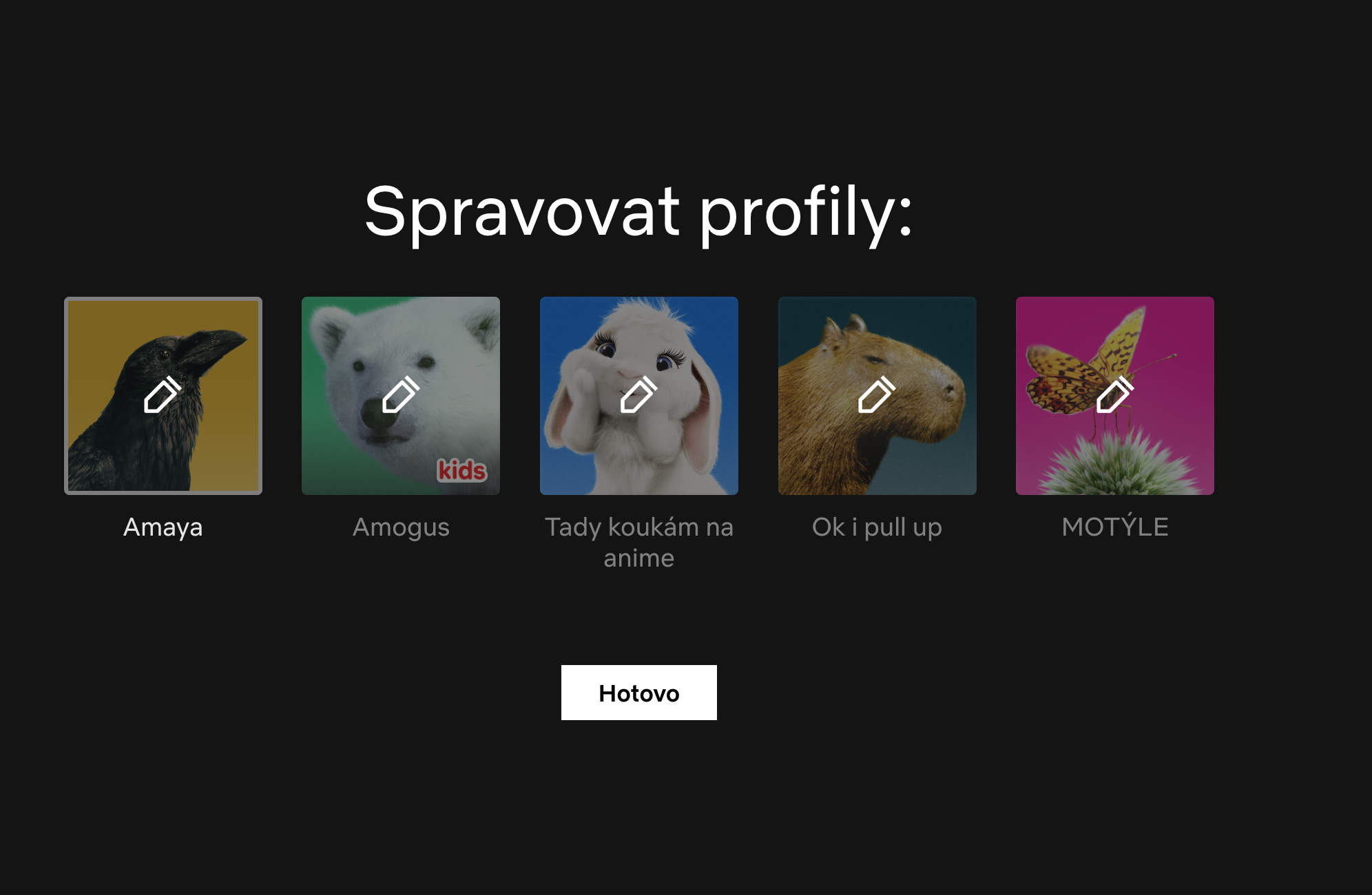
Task: Finish managing profiles with the Hotovo button
Action: tap(639, 693)
